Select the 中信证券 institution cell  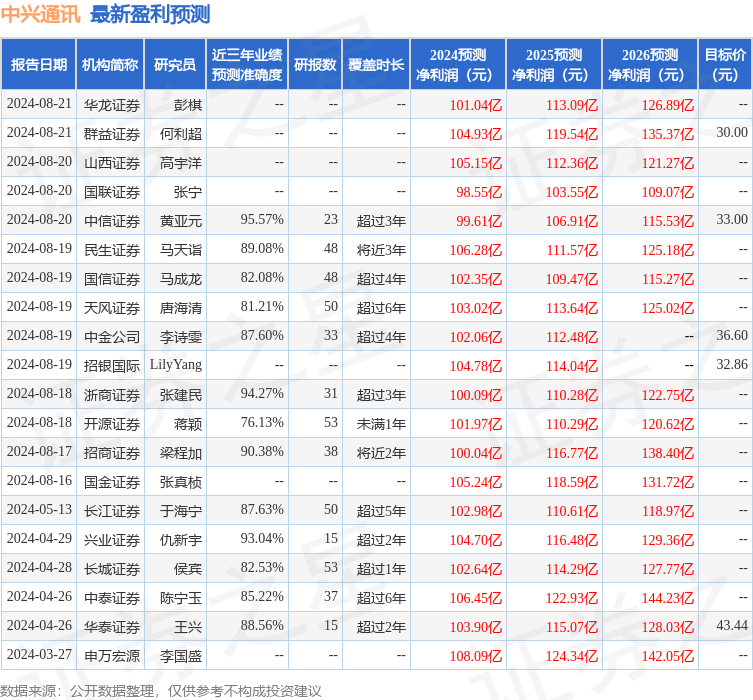pyautogui.click(x=111, y=221)
